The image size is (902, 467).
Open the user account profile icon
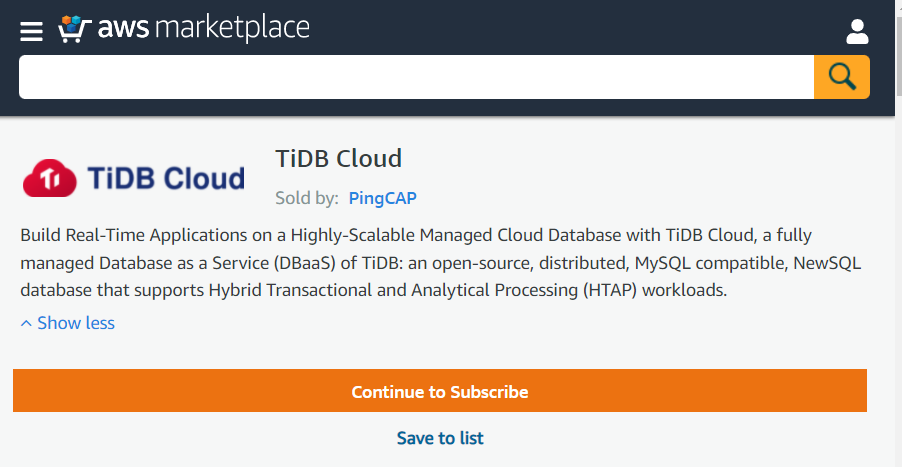coord(857,30)
